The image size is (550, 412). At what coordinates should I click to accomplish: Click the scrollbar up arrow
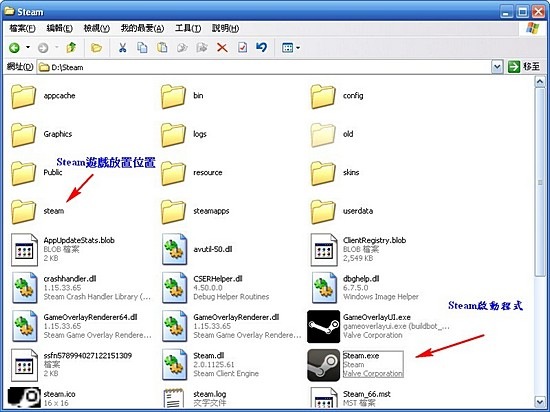(x=540, y=82)
